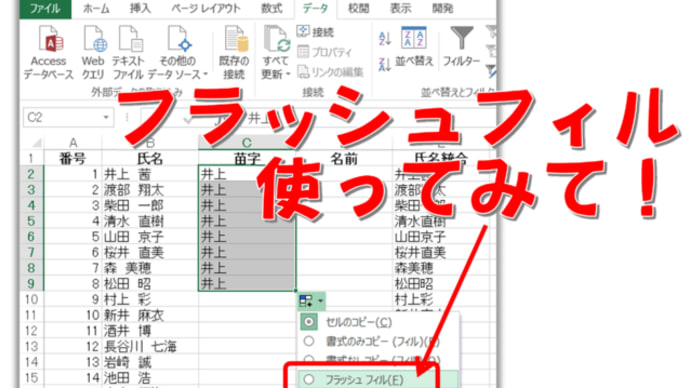Click header cell 番号
The width and height of the screenshot is (690, 388).
(73, 158)
